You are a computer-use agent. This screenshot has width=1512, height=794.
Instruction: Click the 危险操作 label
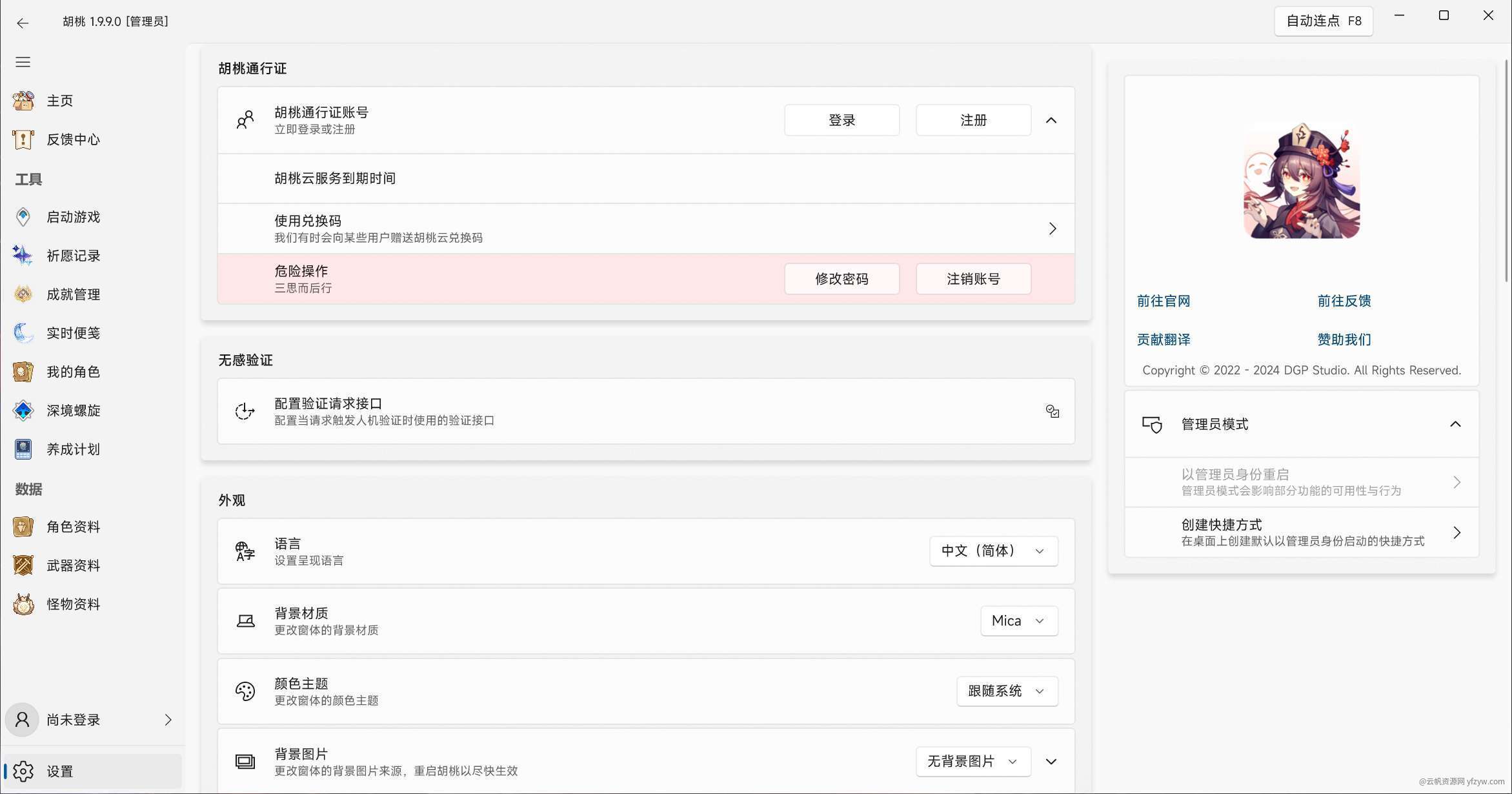(x=301, y=271)
